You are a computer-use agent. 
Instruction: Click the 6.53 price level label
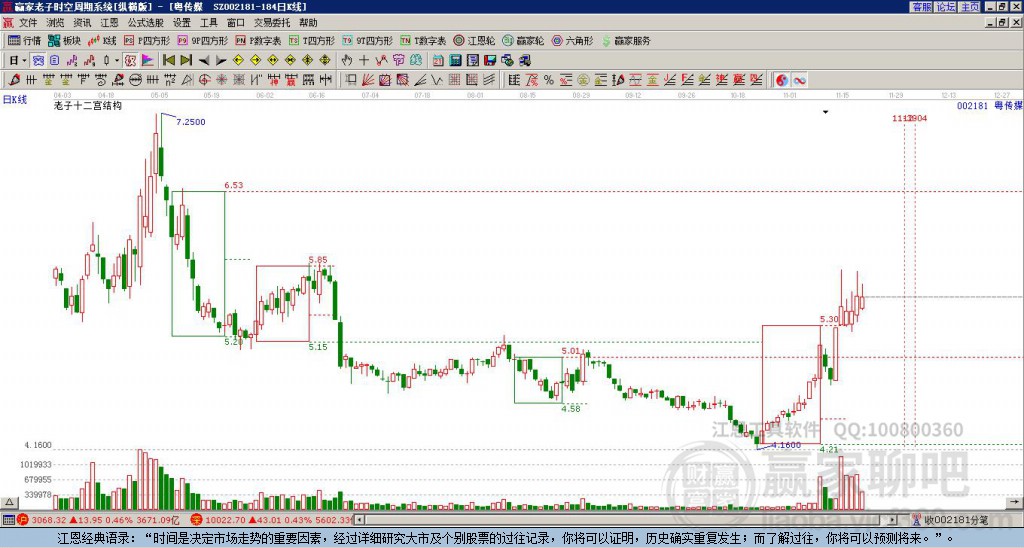(233, 185)
